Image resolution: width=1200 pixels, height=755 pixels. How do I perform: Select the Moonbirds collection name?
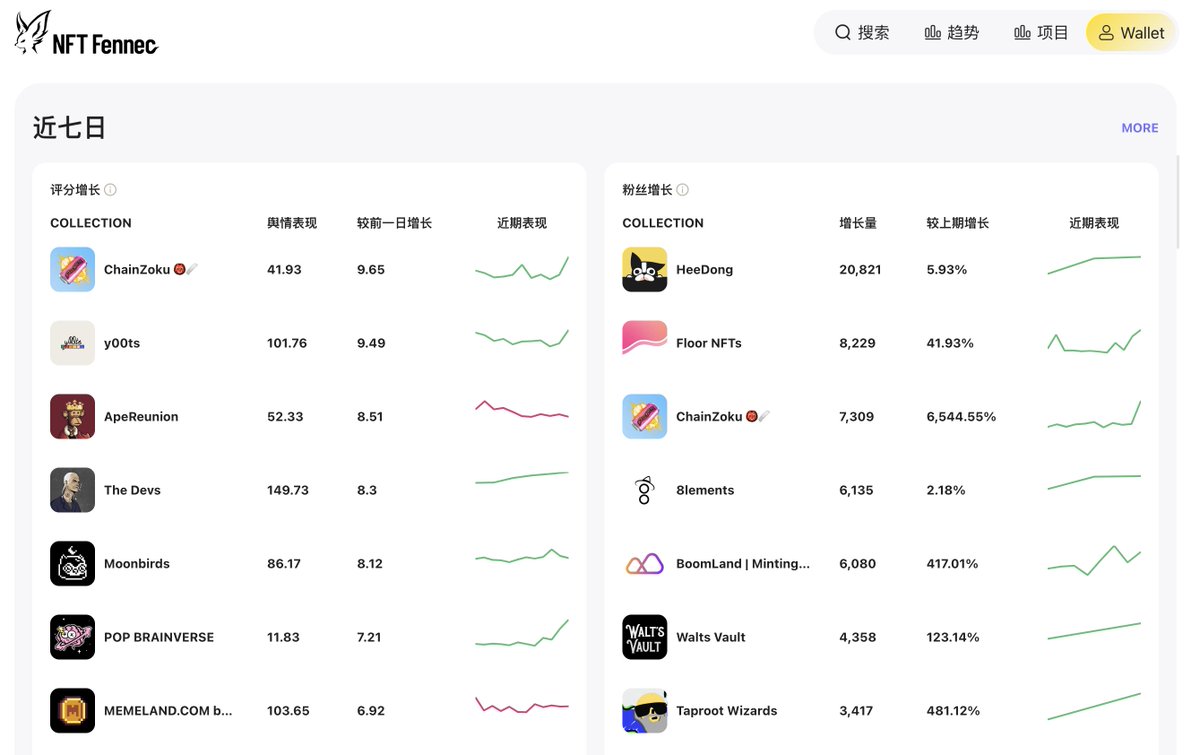click(x=137, y=564)
